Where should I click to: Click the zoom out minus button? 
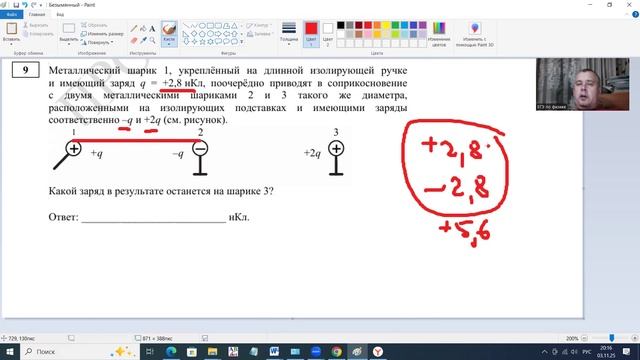point(584,338)
